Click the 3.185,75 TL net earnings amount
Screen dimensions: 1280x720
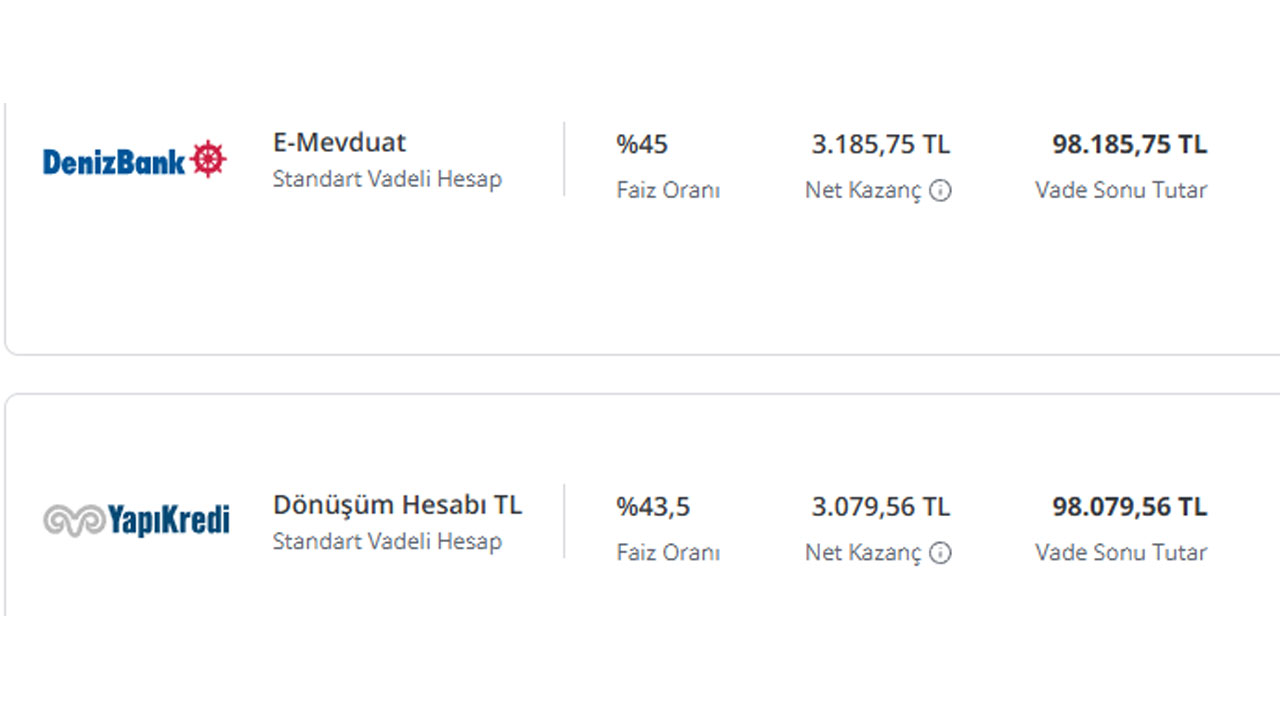pyautogui.click(x=881, y=144)
